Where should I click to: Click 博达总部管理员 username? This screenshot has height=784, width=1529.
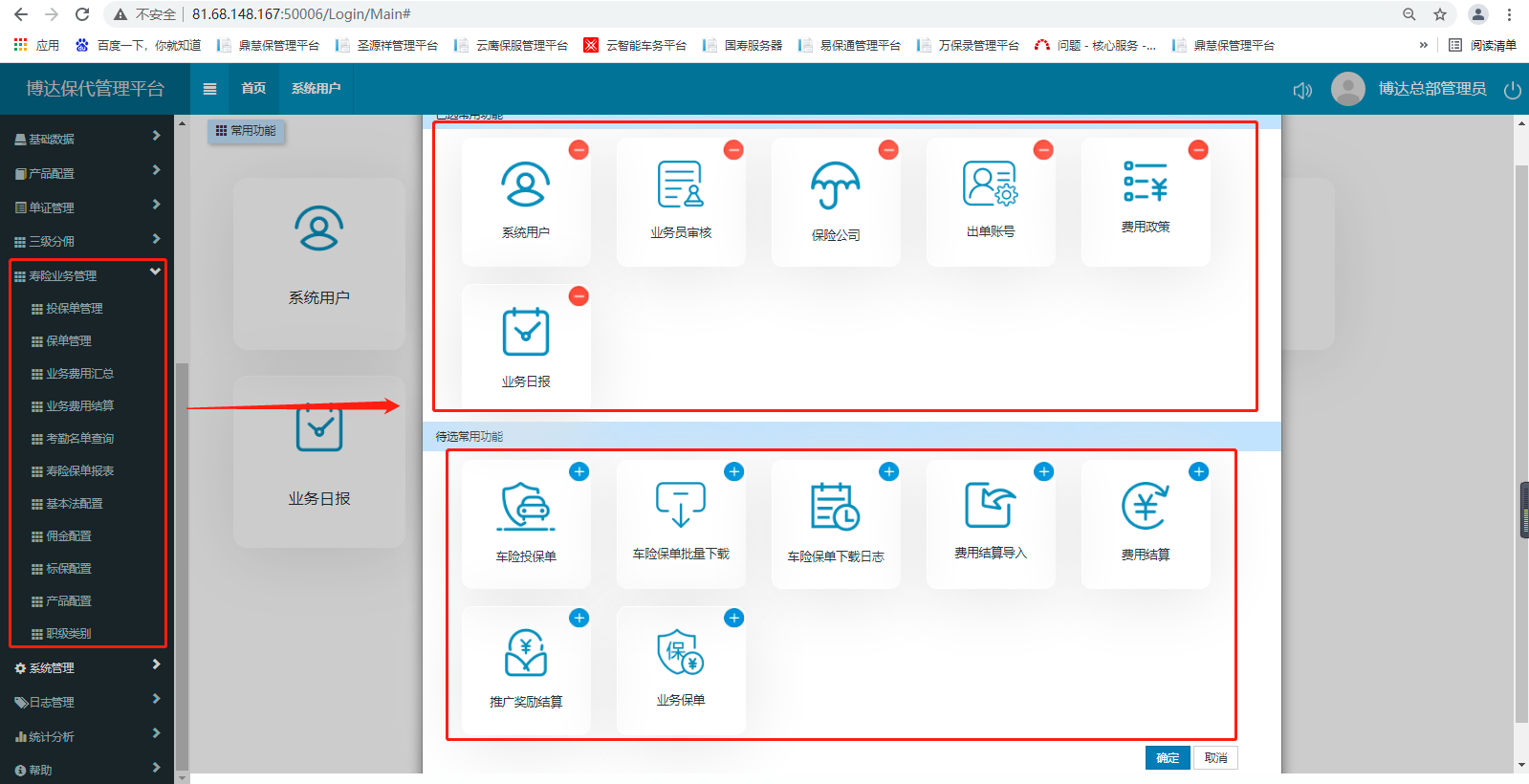(x=1432, y=89)
